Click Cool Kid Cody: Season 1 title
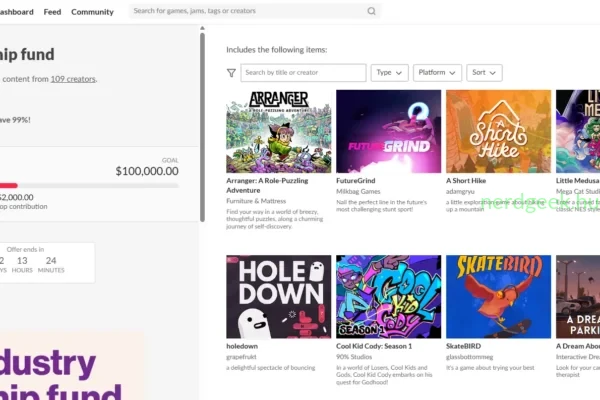The width and height of the screenshot is (600, 400). tap(374, 346)
